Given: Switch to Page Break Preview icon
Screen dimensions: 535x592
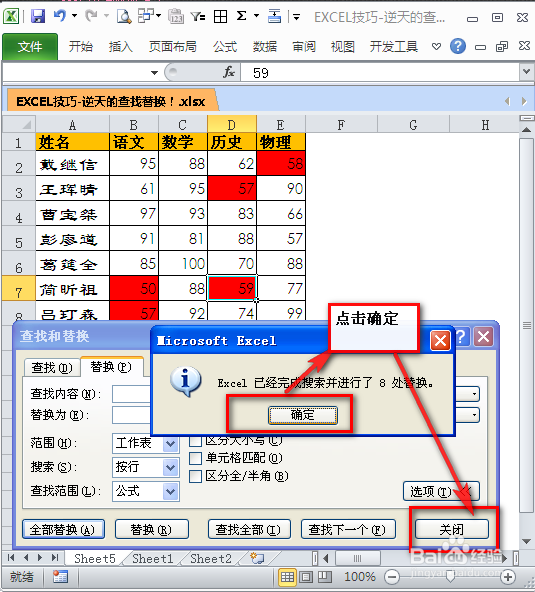Looking at the screenshot, I should (324, 577).
